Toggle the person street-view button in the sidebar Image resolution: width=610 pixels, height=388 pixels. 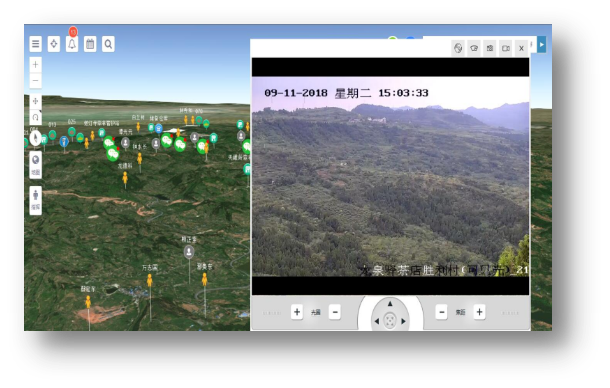click(x=35, y=200)
